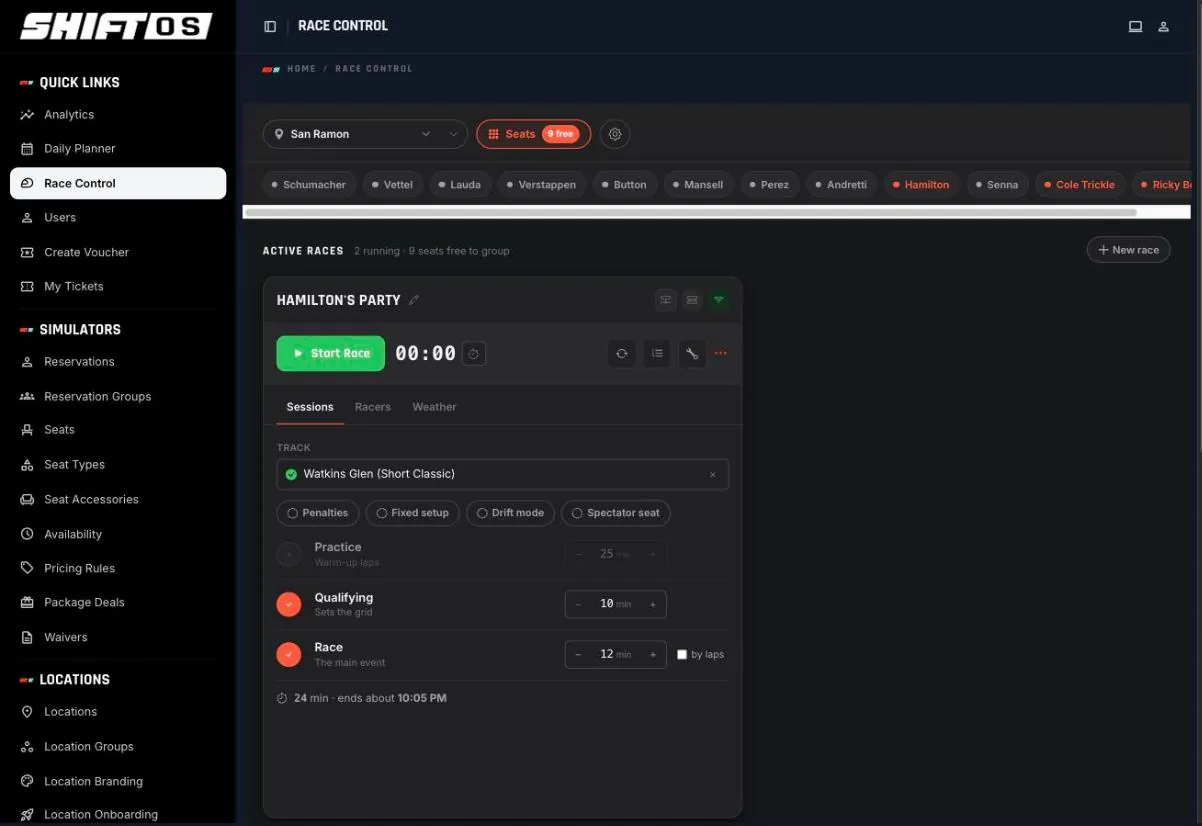1202x826 pixels.
Task: Toggle the sidebar panel icon
Action: [270, 27]
